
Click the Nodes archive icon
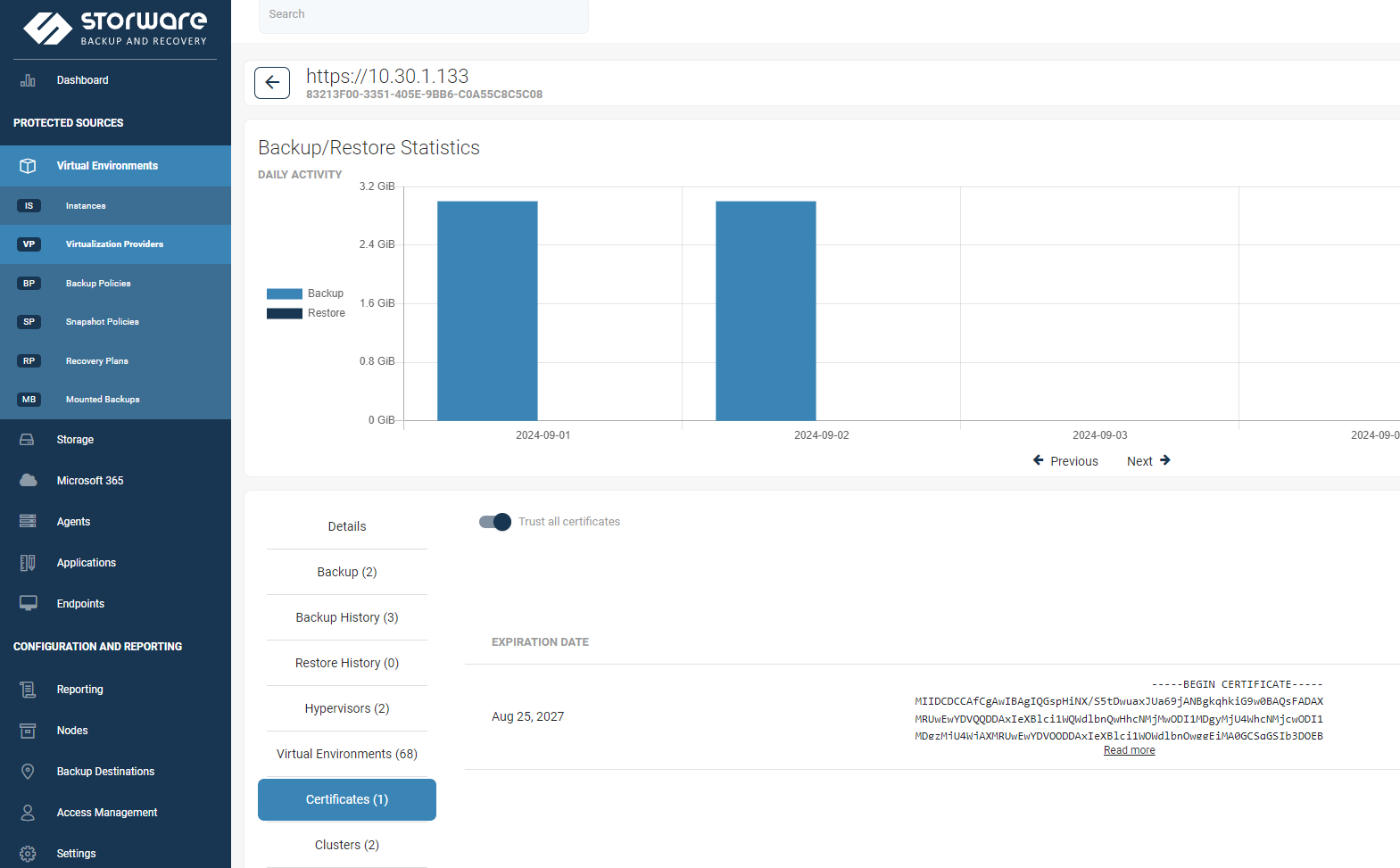click(28, 731)
